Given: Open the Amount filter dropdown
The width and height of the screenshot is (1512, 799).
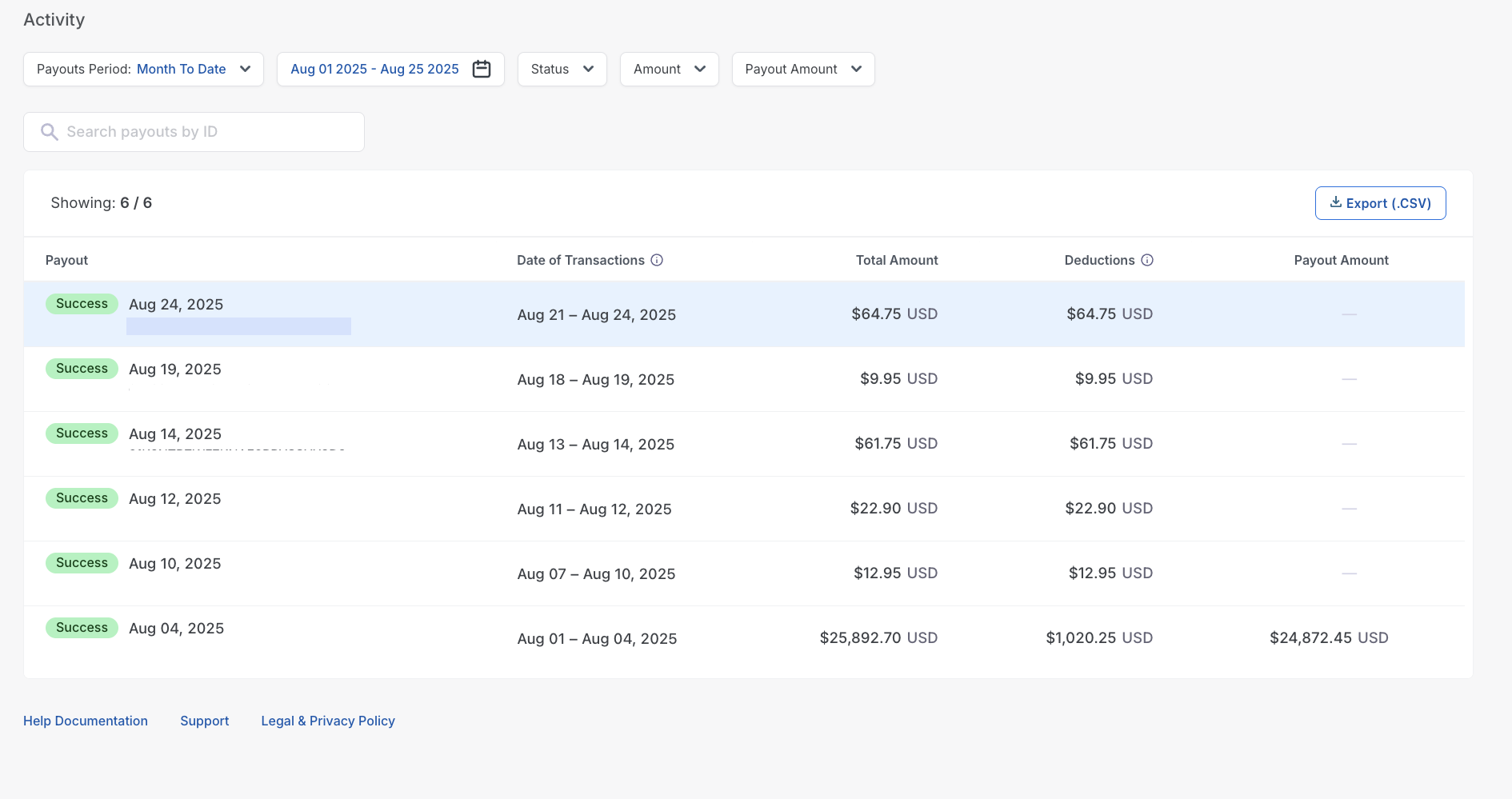Looking at the screenshot, I should (x=669, y=70).
